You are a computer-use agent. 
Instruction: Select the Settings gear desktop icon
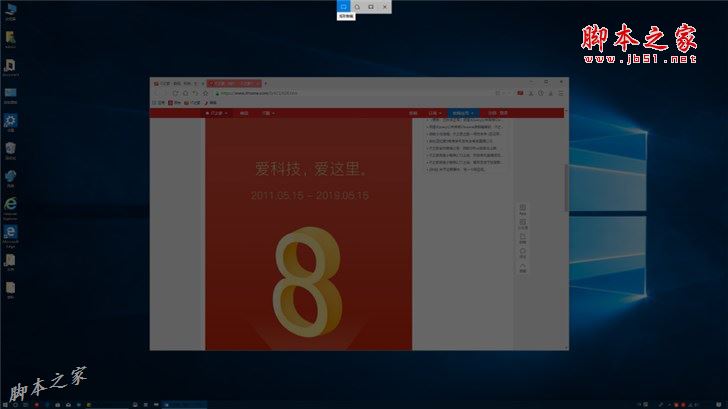[x=10, y=123]
